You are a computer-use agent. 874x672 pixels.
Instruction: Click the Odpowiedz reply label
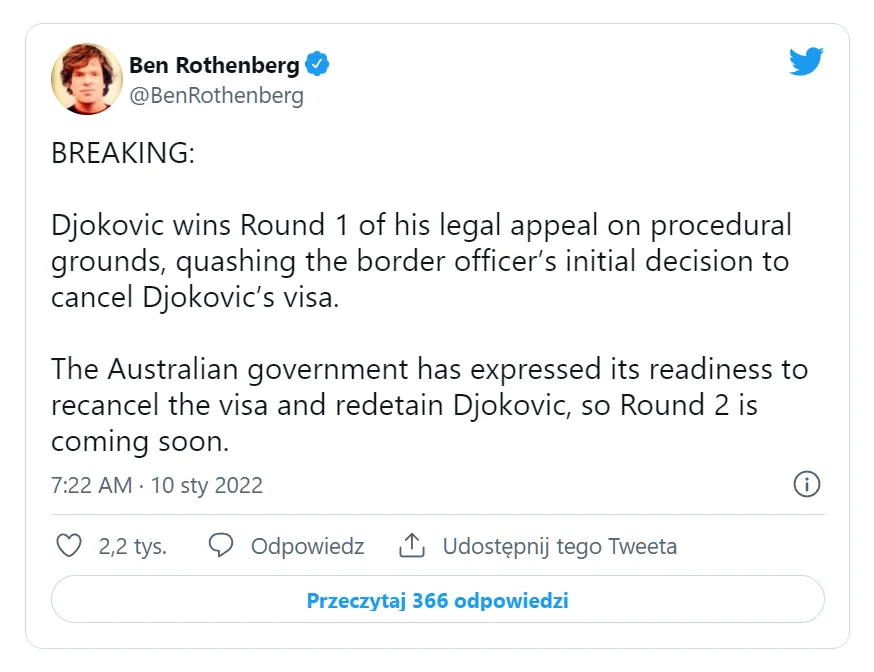[x=307, y=547]
